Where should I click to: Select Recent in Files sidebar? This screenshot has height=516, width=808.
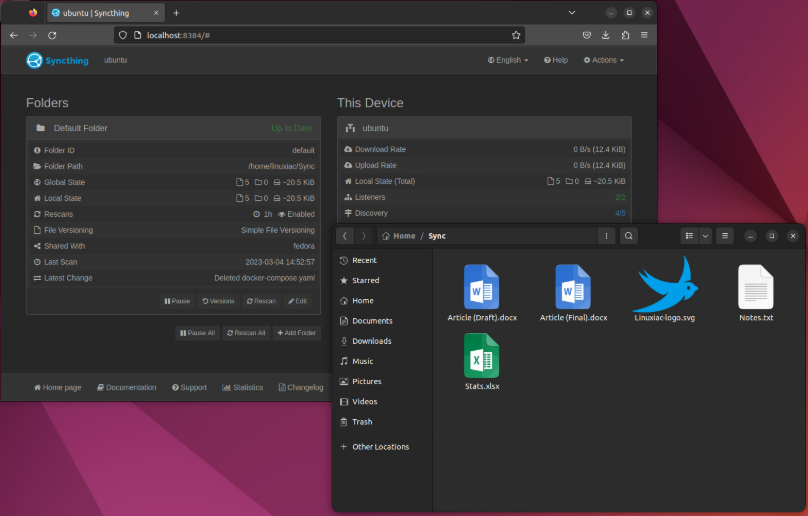(x=382, y=260)
